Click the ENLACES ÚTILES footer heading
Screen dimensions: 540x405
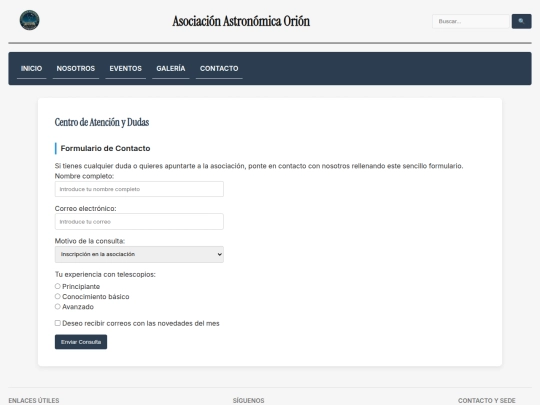point(34,401)
